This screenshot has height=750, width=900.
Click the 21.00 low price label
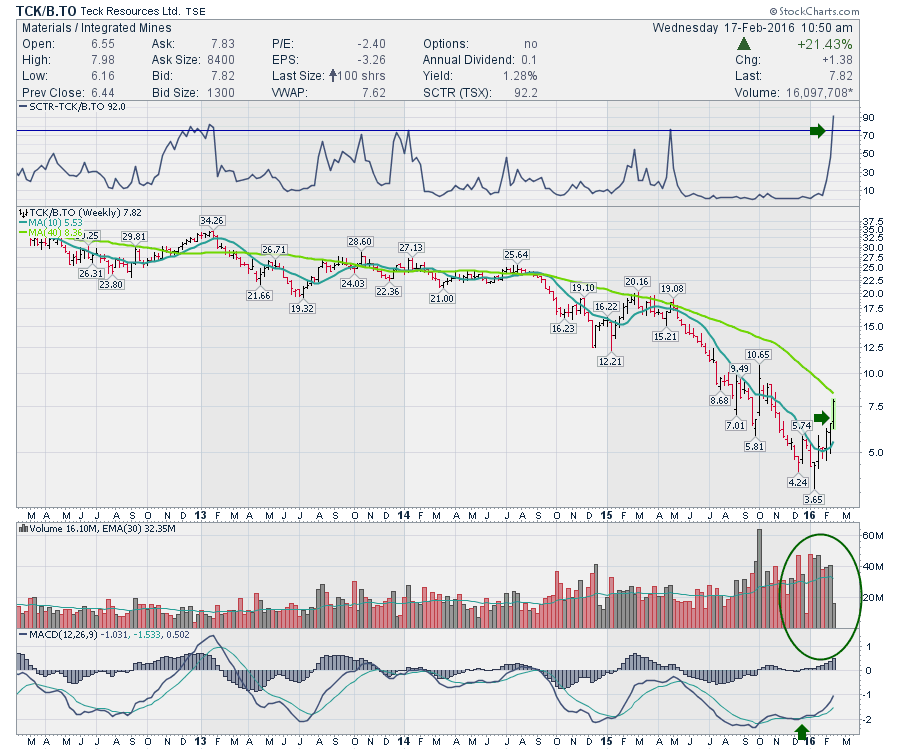click(442, 298)
